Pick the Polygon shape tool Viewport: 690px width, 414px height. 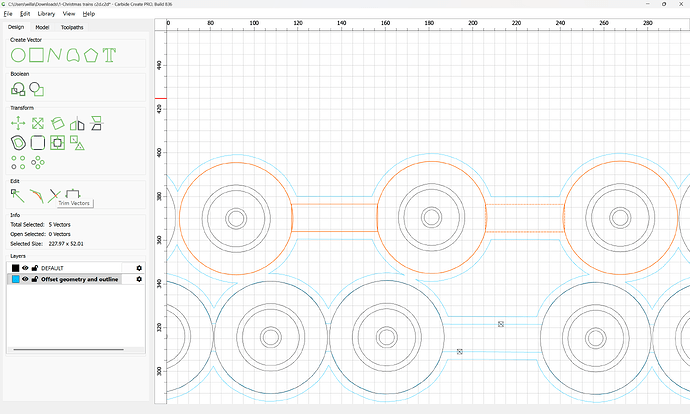point(91,54)
